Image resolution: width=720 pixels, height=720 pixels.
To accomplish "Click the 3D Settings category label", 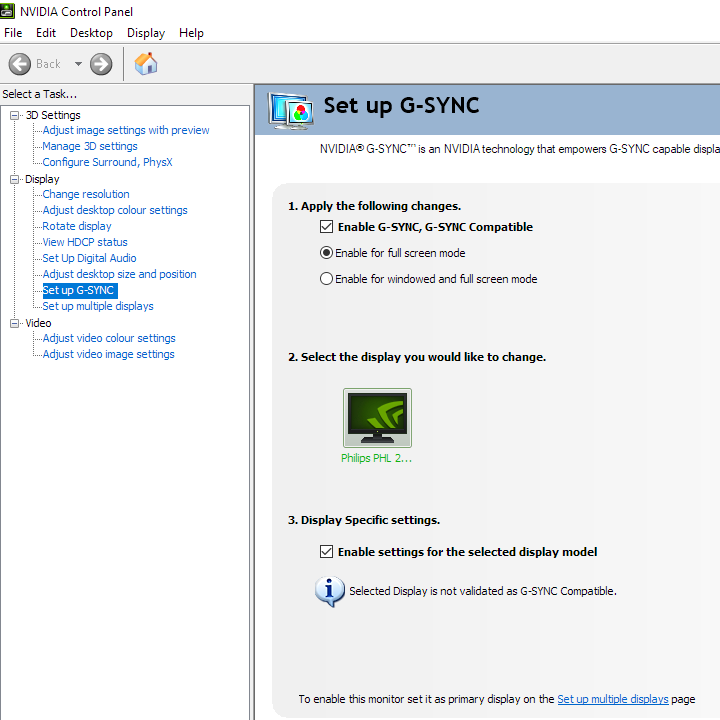I will pyautogui.click(x=53, y=115).
